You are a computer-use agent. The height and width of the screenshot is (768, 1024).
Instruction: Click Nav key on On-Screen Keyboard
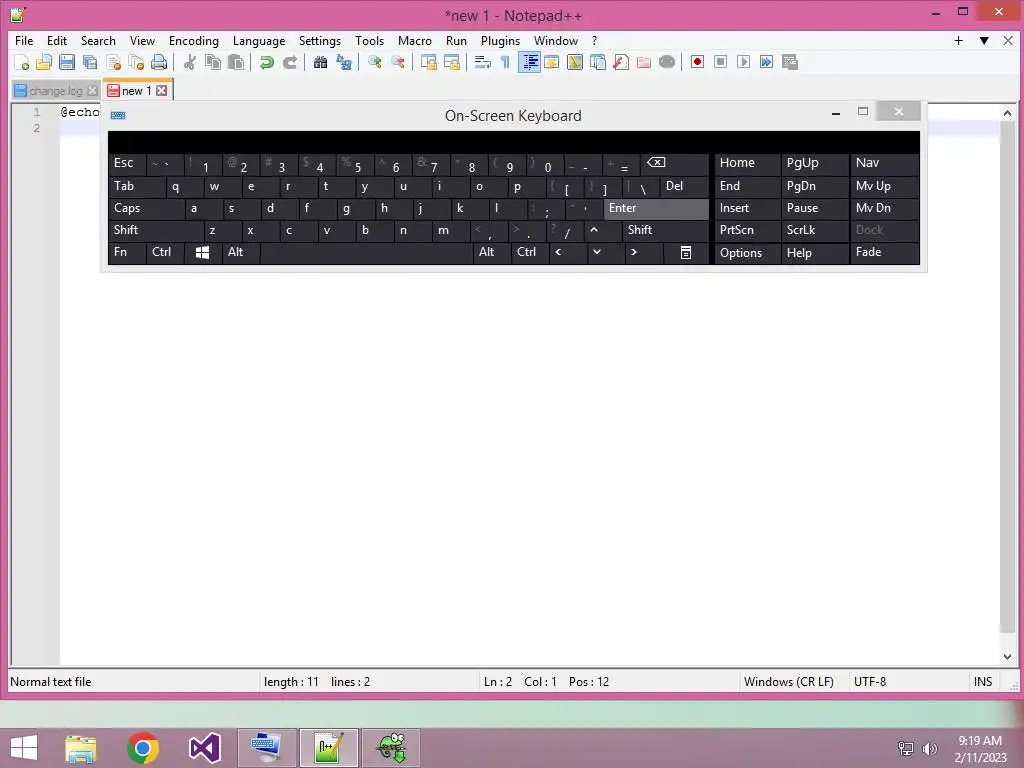click(884, 163)
